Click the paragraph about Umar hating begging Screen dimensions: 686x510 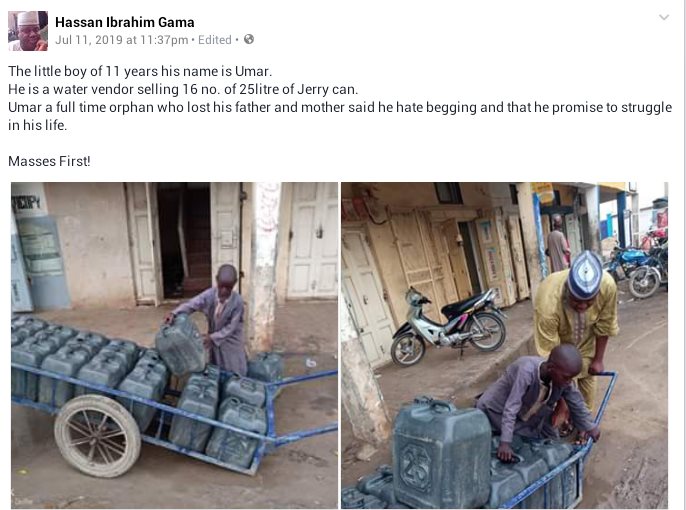tap(340, 116)
